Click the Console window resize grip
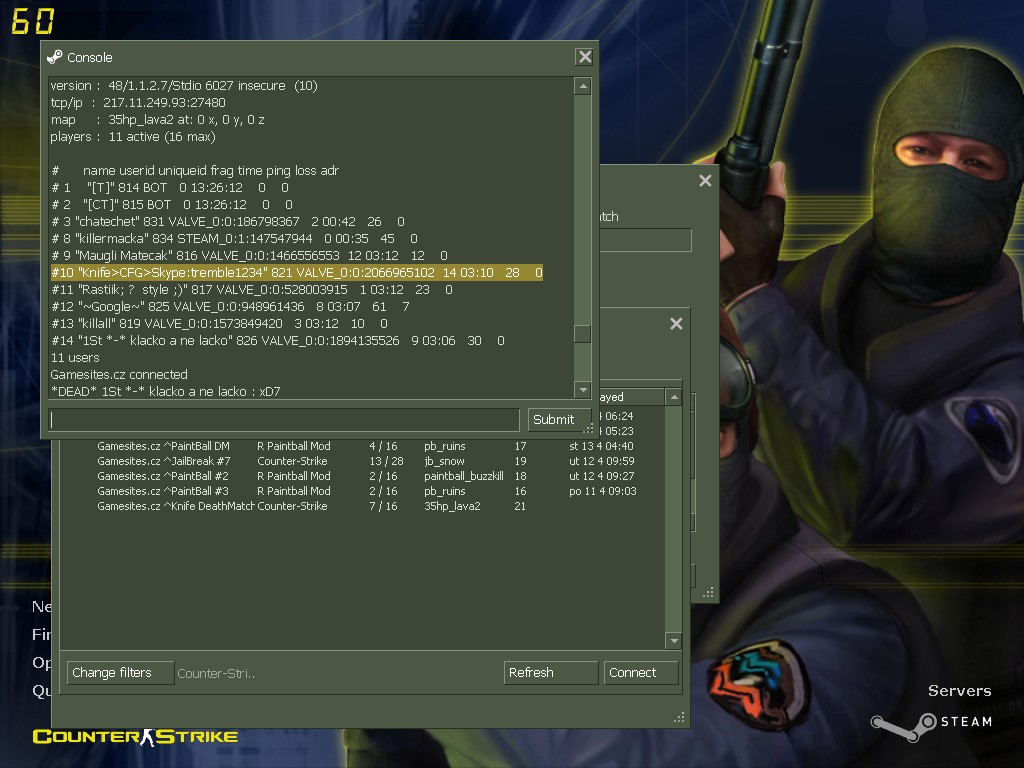This screenshot has width=1024, height=768. point(588,428)
